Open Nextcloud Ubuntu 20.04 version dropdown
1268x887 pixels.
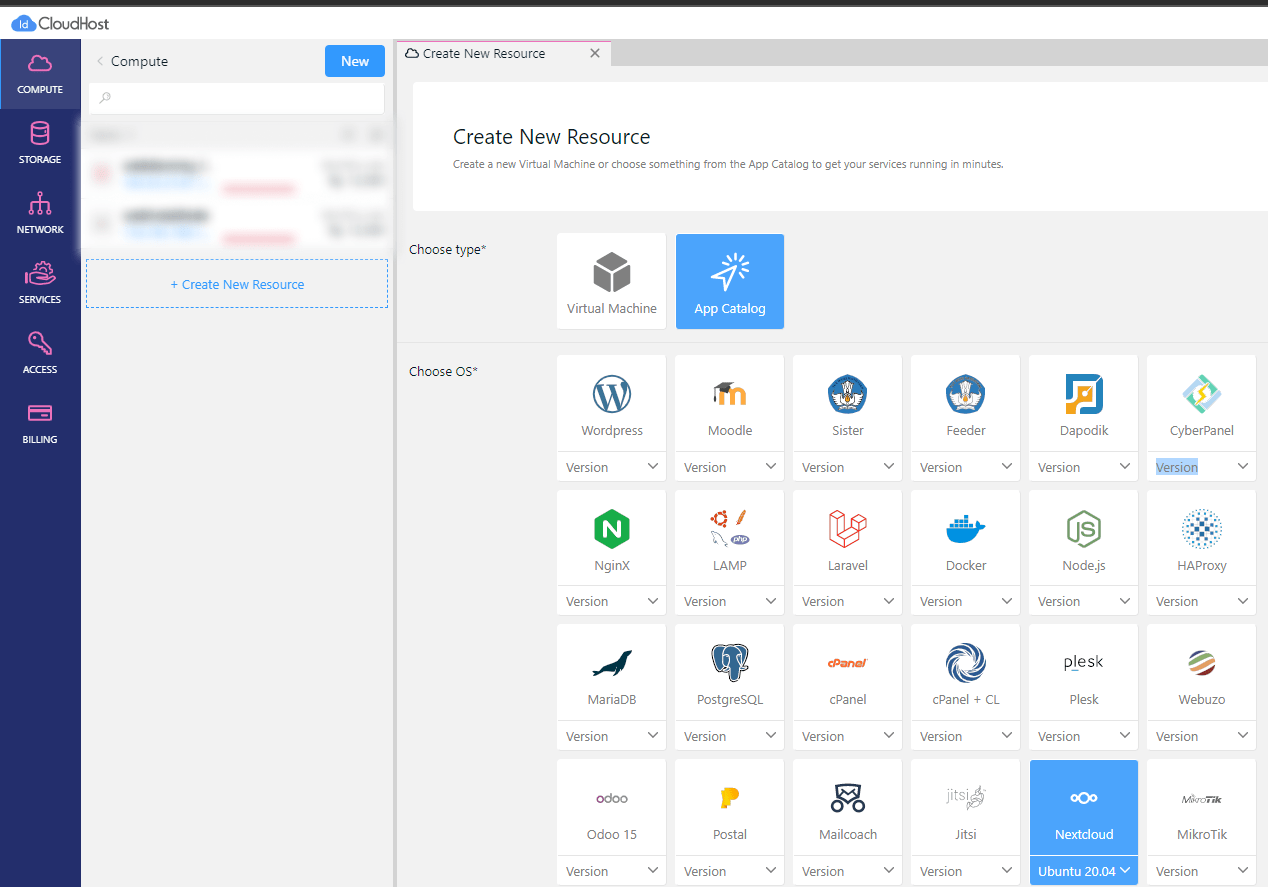1083,871
